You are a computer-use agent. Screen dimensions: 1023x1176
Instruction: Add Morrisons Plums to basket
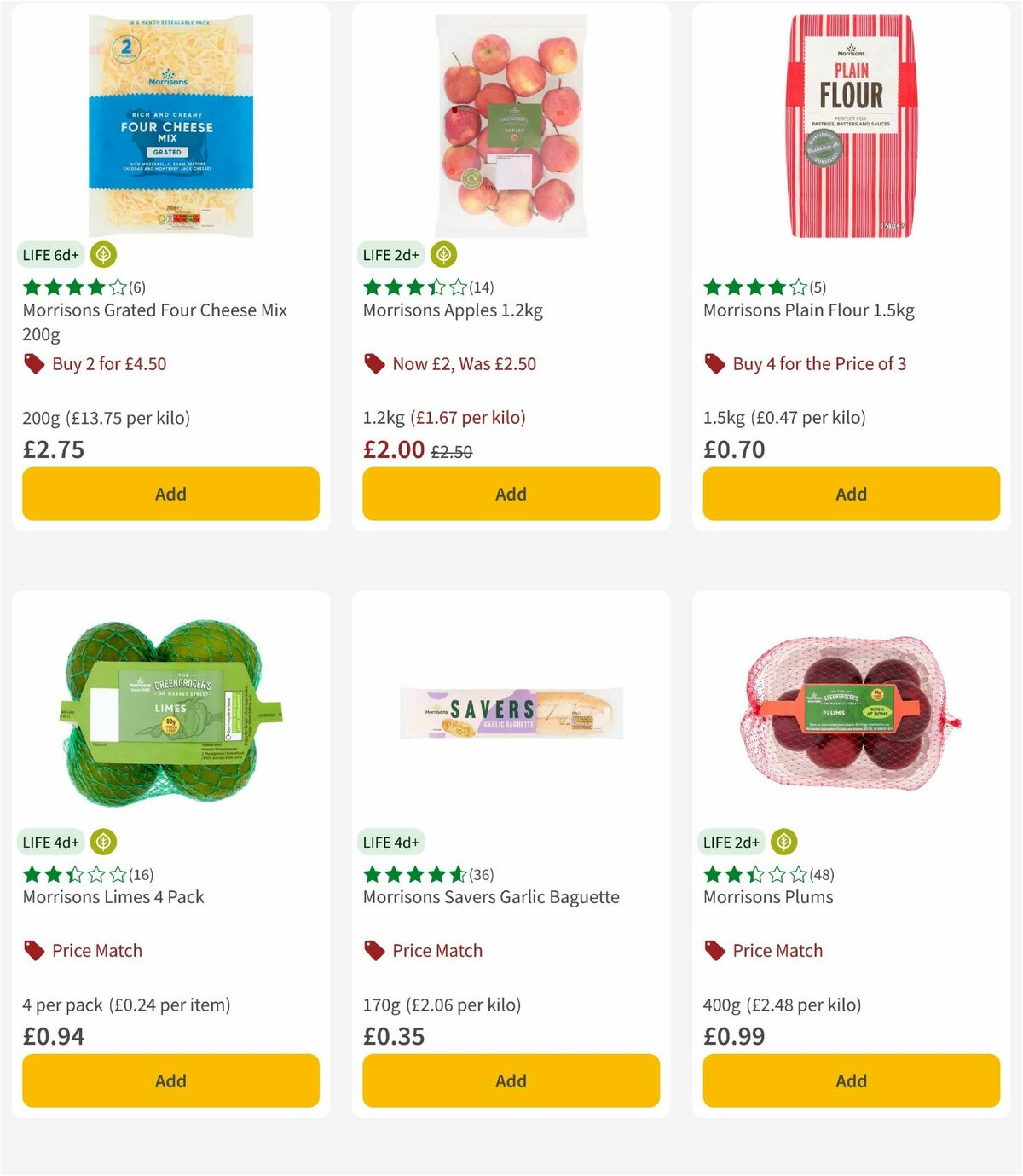point(850,1080)
